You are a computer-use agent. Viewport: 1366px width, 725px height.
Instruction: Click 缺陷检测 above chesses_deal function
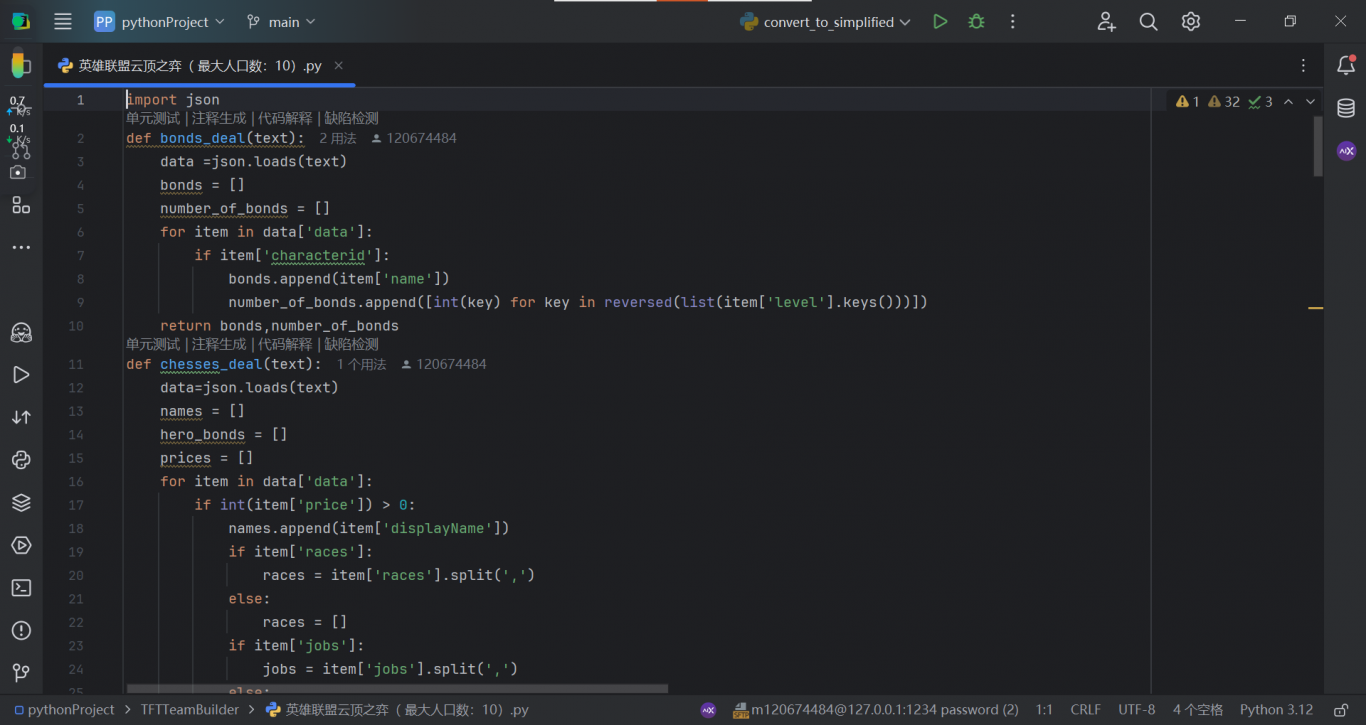click(352, 344)
